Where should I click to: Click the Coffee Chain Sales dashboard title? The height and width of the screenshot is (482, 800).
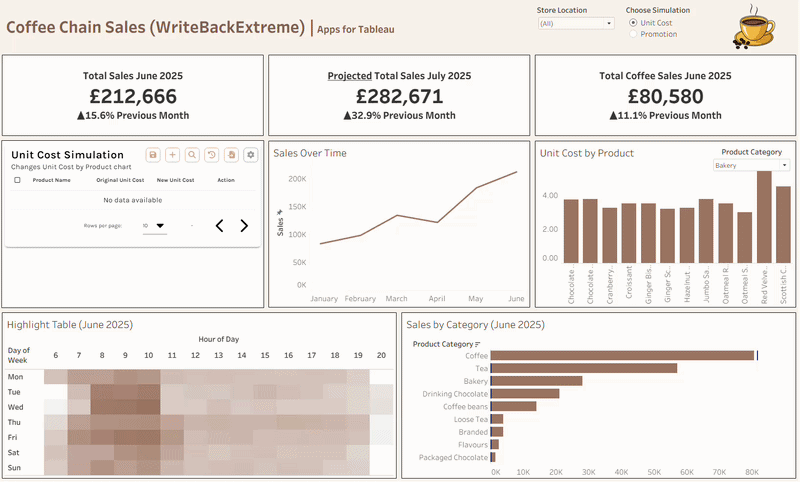[156, 27]
